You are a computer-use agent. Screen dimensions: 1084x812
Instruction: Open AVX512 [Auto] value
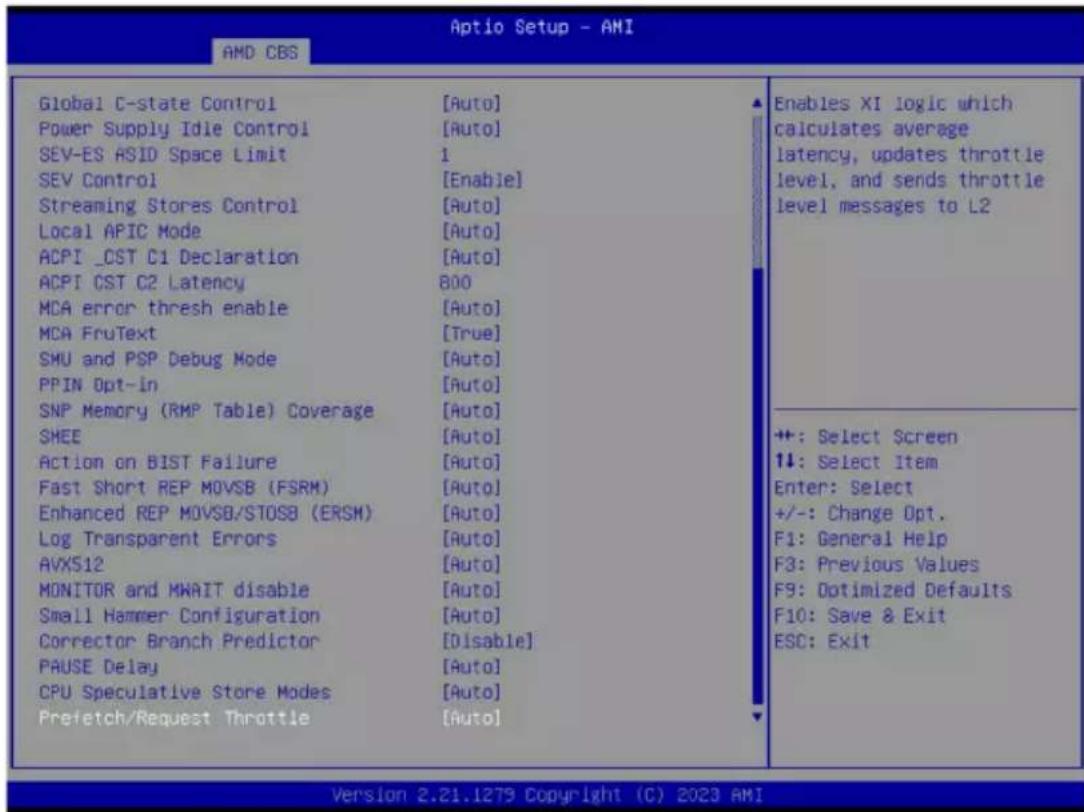point(471,565)
